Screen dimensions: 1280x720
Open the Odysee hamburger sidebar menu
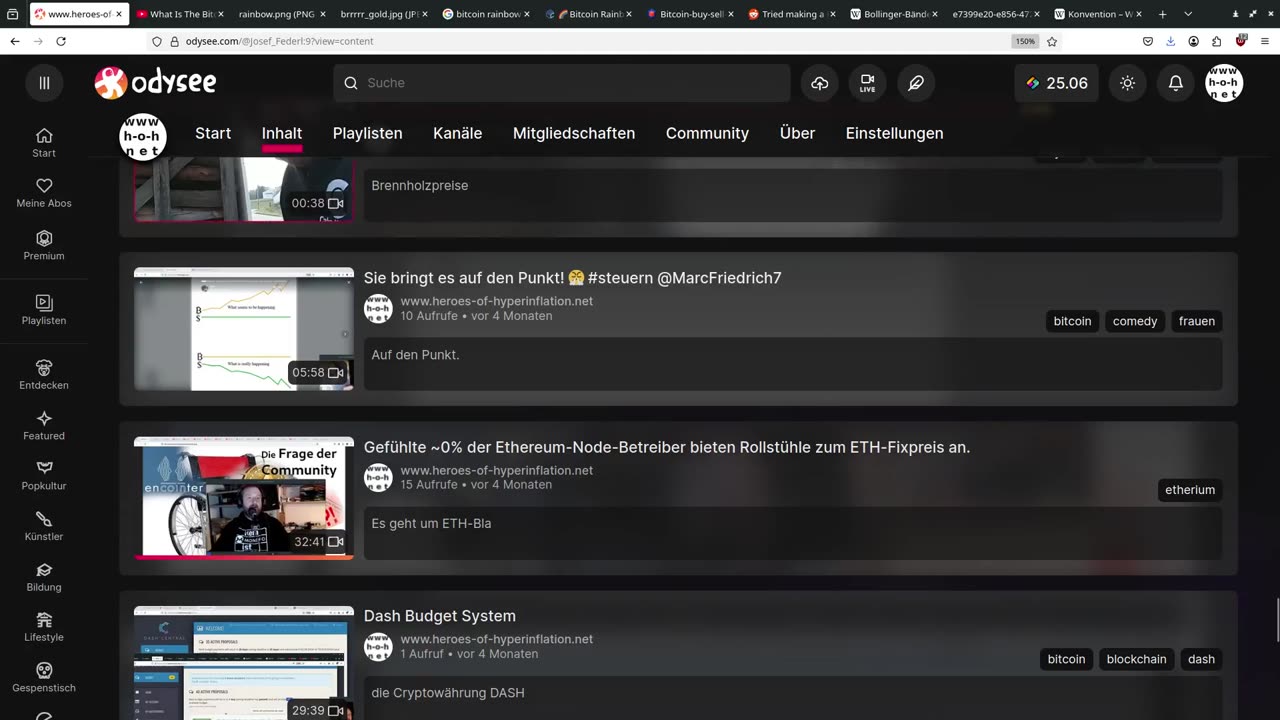(x=44, y=83)
